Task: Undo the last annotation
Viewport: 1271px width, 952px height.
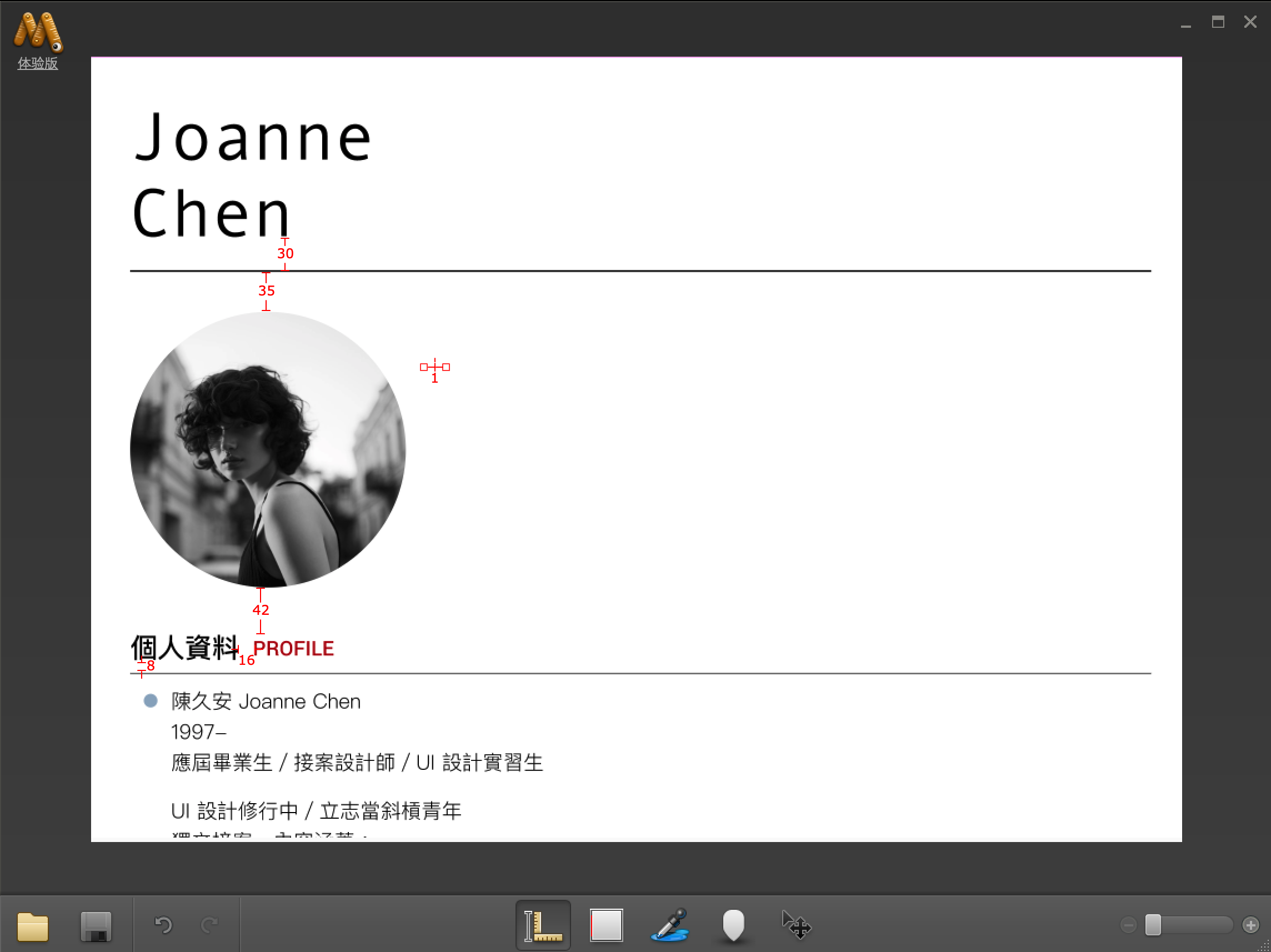Action: point(163,925)
